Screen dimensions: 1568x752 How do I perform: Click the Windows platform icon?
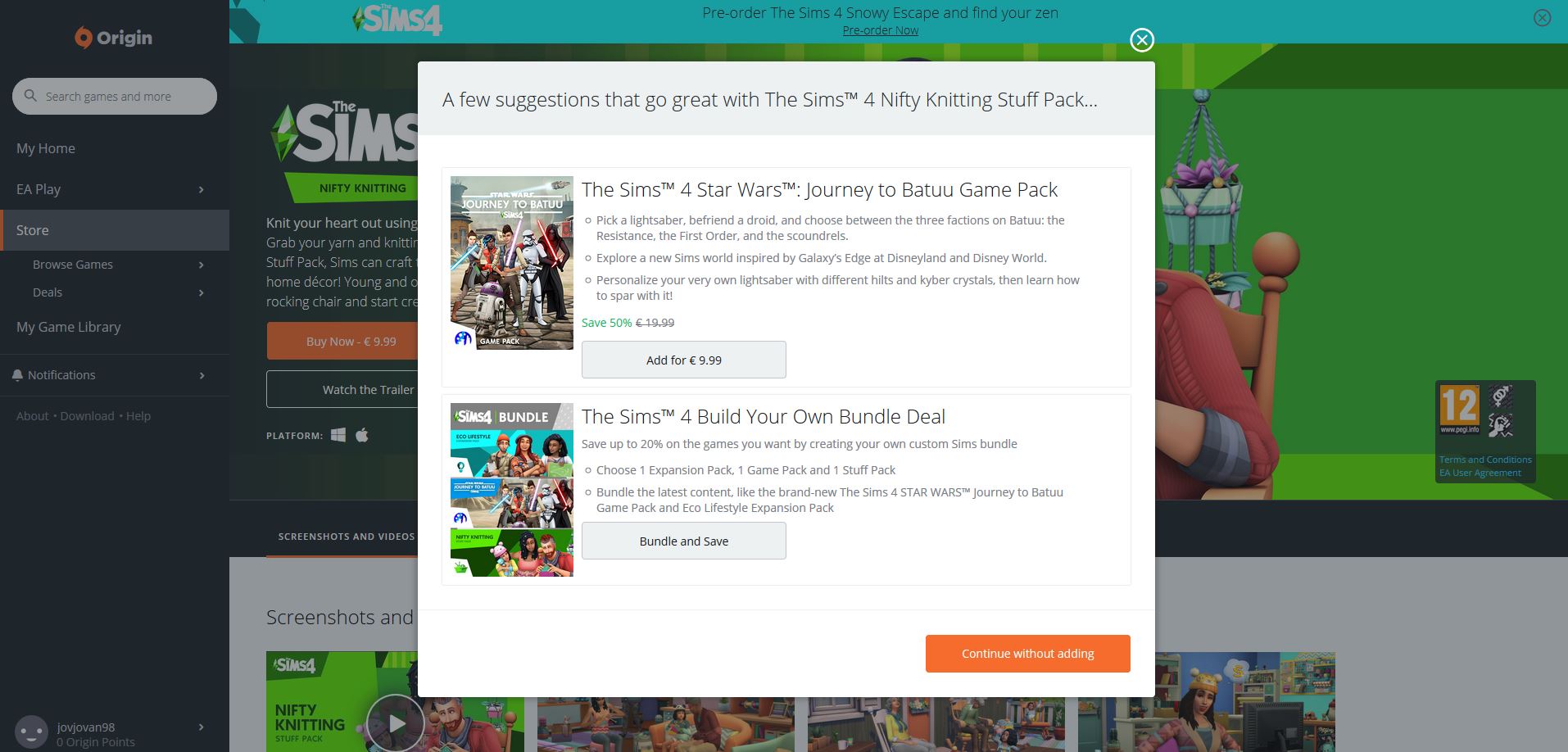338,435
